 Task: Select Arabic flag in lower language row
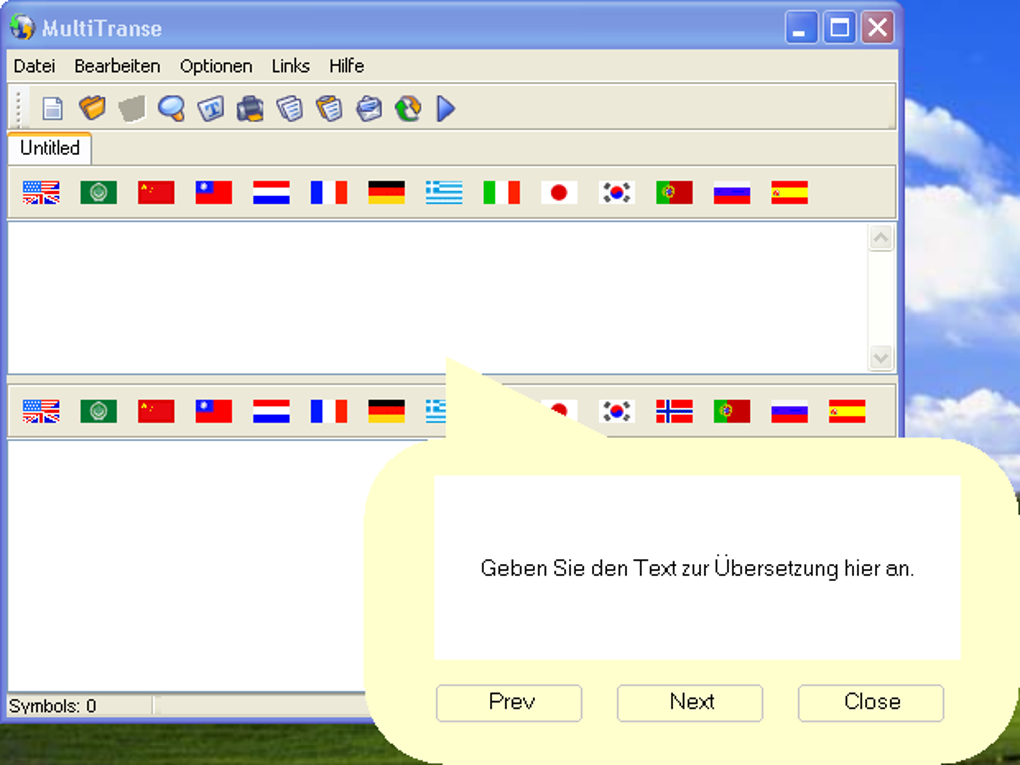(x=99, y=411)
